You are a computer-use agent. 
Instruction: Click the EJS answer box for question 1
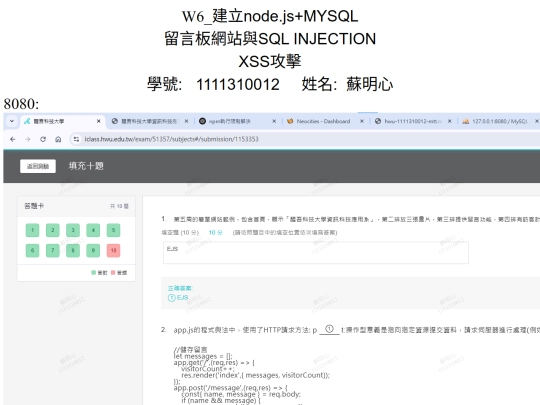point(316,252)
